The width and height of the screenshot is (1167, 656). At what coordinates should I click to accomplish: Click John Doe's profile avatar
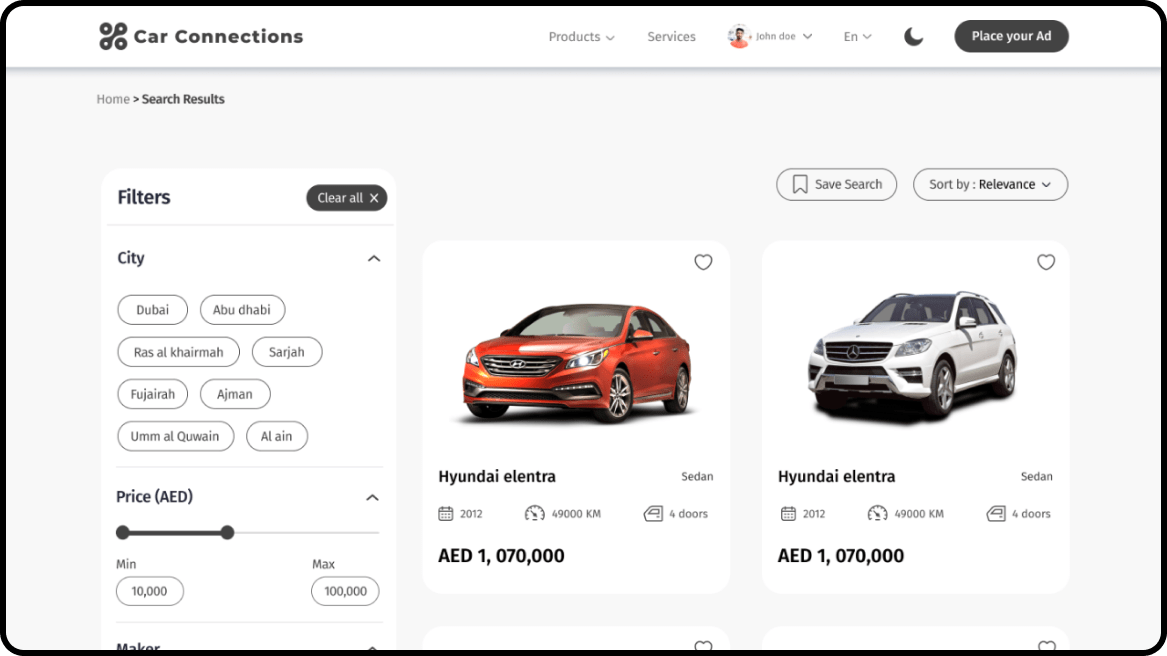(738, 36)
